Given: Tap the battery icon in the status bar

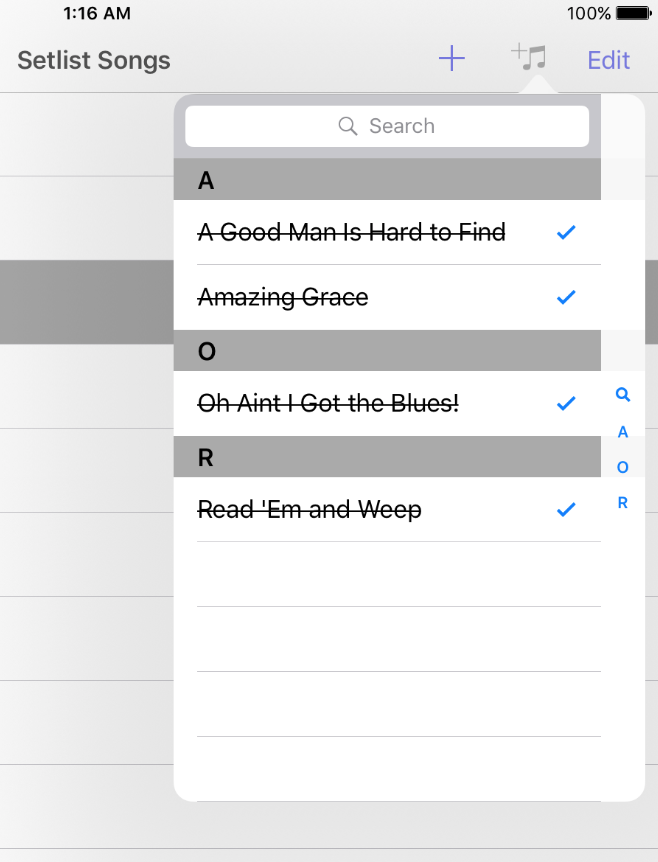Looking at the screenshot, I should pos(633,14).
